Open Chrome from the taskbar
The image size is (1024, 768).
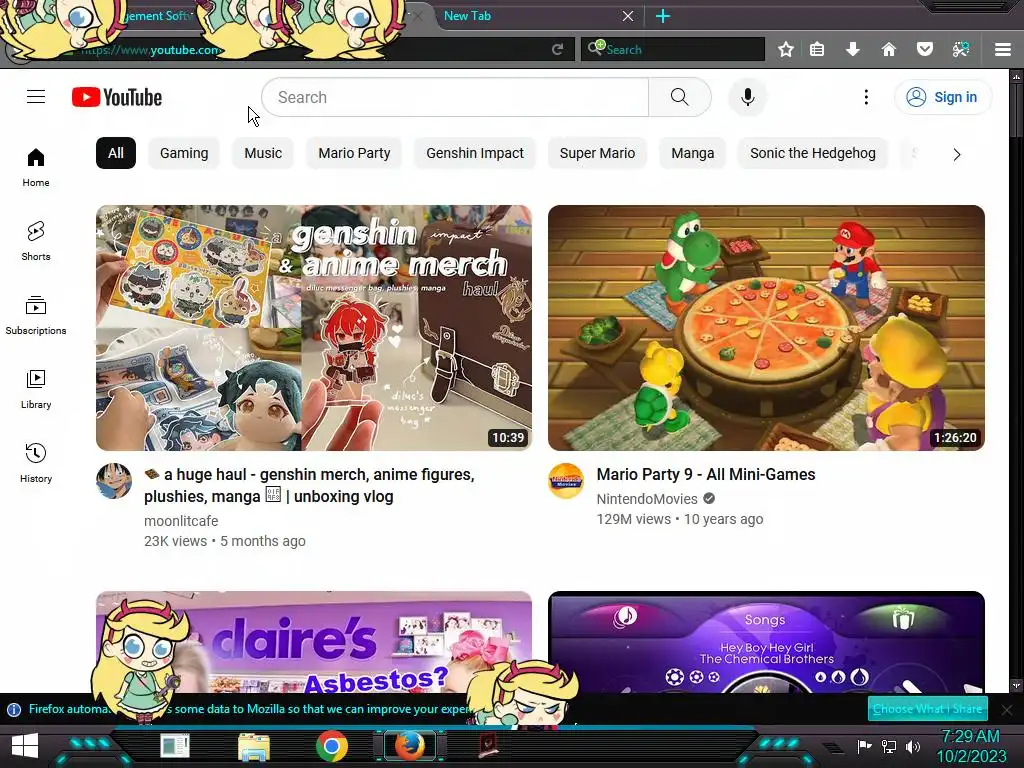point(332,746)
